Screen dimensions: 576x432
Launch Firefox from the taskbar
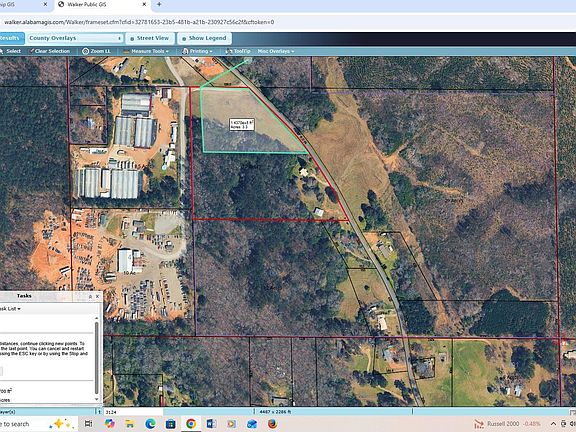pyautogui.click(x=273, y=424)
